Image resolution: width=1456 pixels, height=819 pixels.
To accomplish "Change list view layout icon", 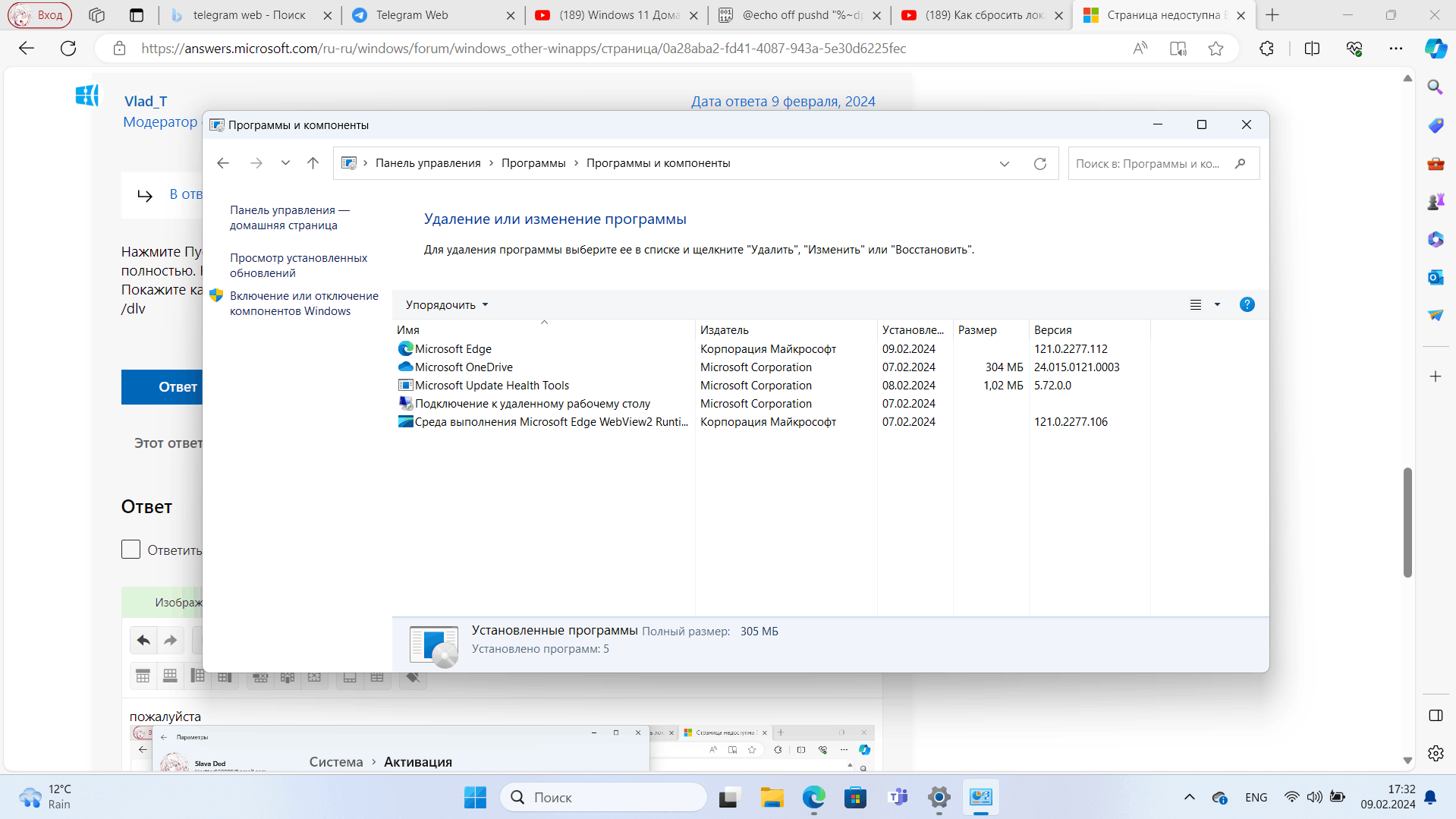I will coord(1196,304).
